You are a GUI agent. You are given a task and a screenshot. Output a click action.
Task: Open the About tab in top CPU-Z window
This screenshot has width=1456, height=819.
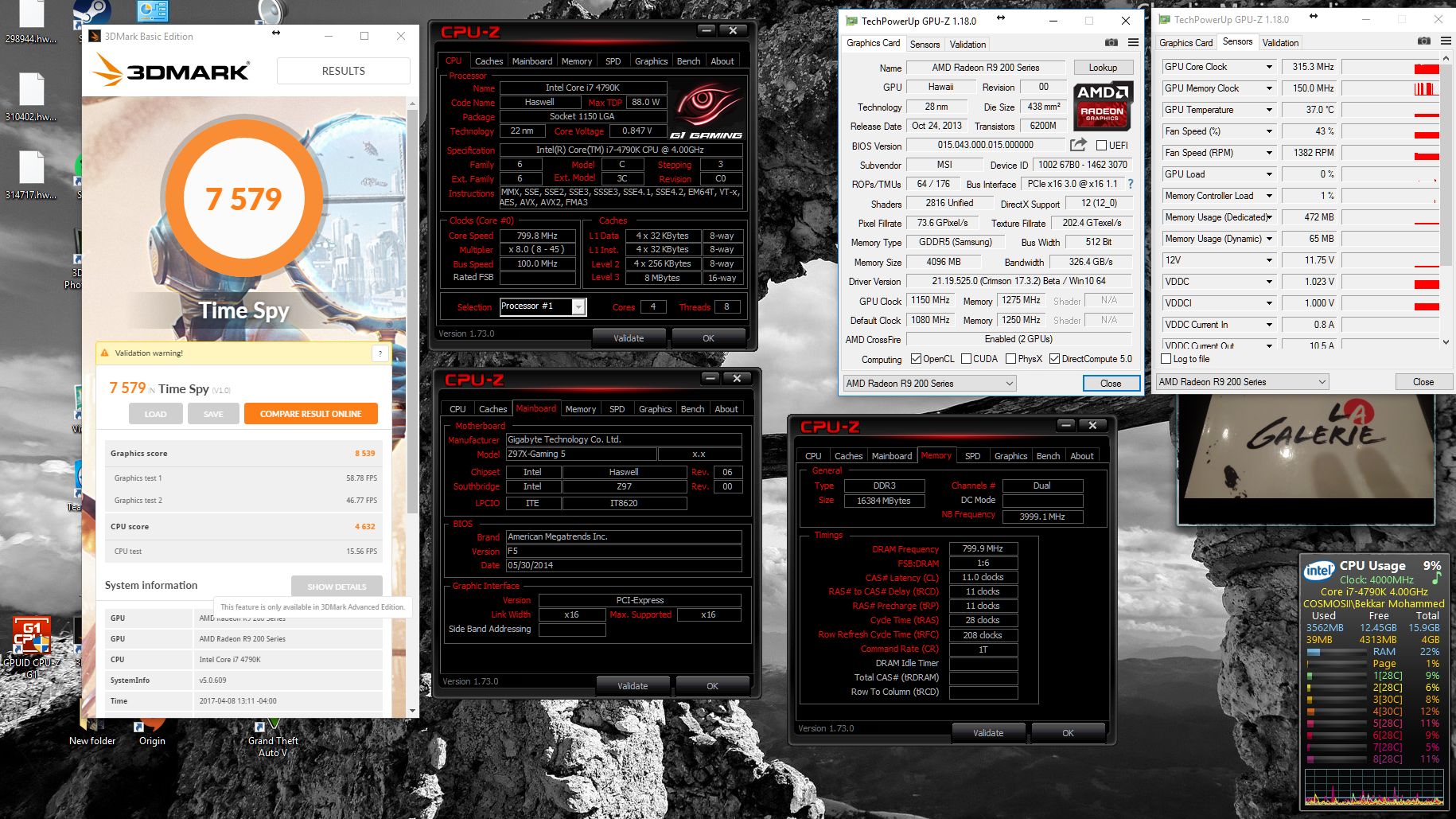coord(722,61)
